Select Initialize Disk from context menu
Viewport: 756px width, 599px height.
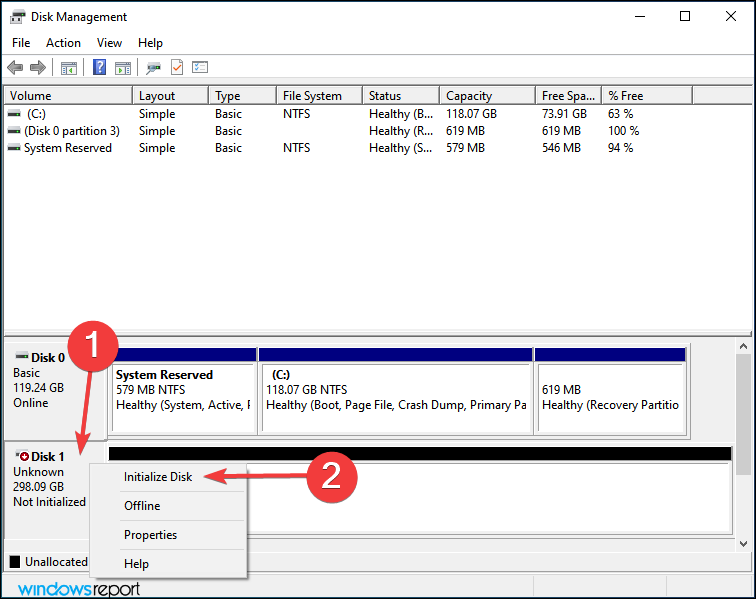pos(158,477)
